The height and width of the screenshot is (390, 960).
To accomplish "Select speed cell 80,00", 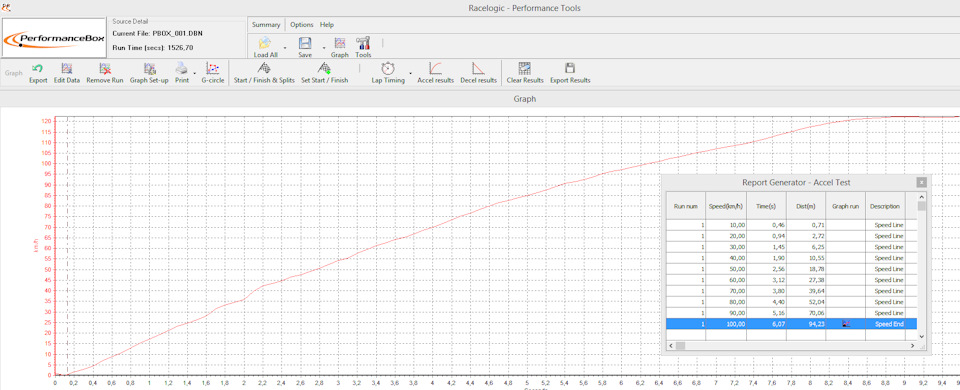I will [x=726, y=302].
